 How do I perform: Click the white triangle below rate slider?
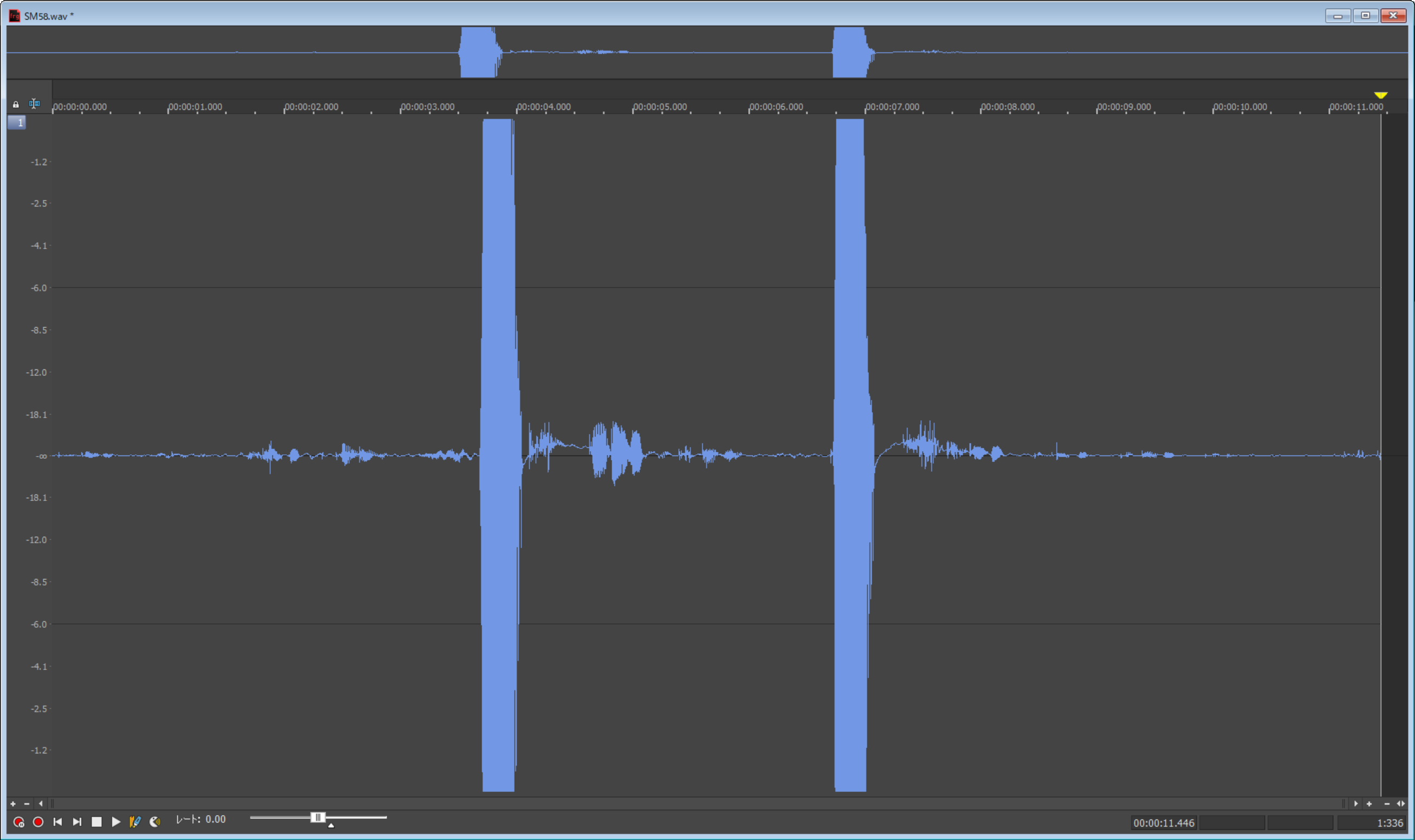point(331,825)
